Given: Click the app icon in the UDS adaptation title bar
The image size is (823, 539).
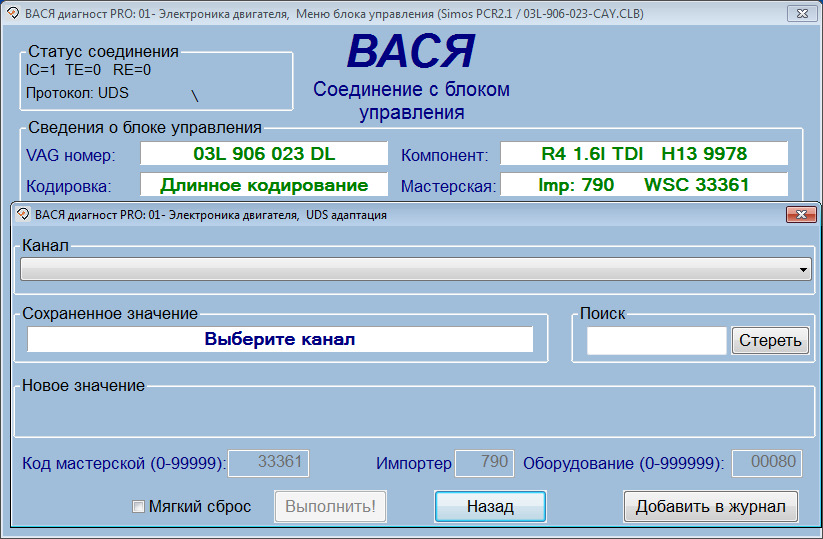Looking at the screenshot, I should (x=23, y=214).
